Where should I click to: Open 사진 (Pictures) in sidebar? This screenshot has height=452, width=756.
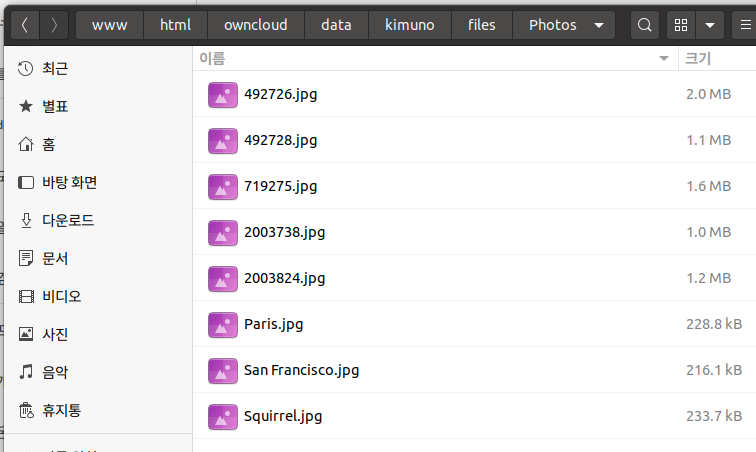[x=98, y=334]
